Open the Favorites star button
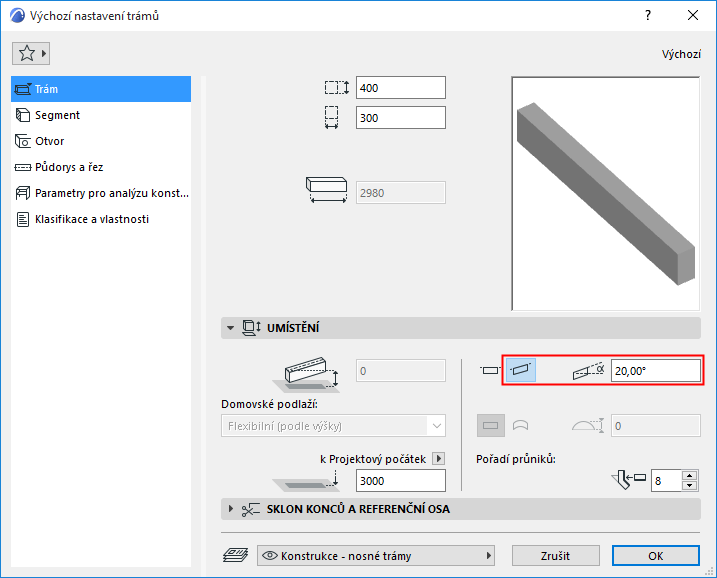This screenshot has width=717, height=578. click(x=31, y=54)
